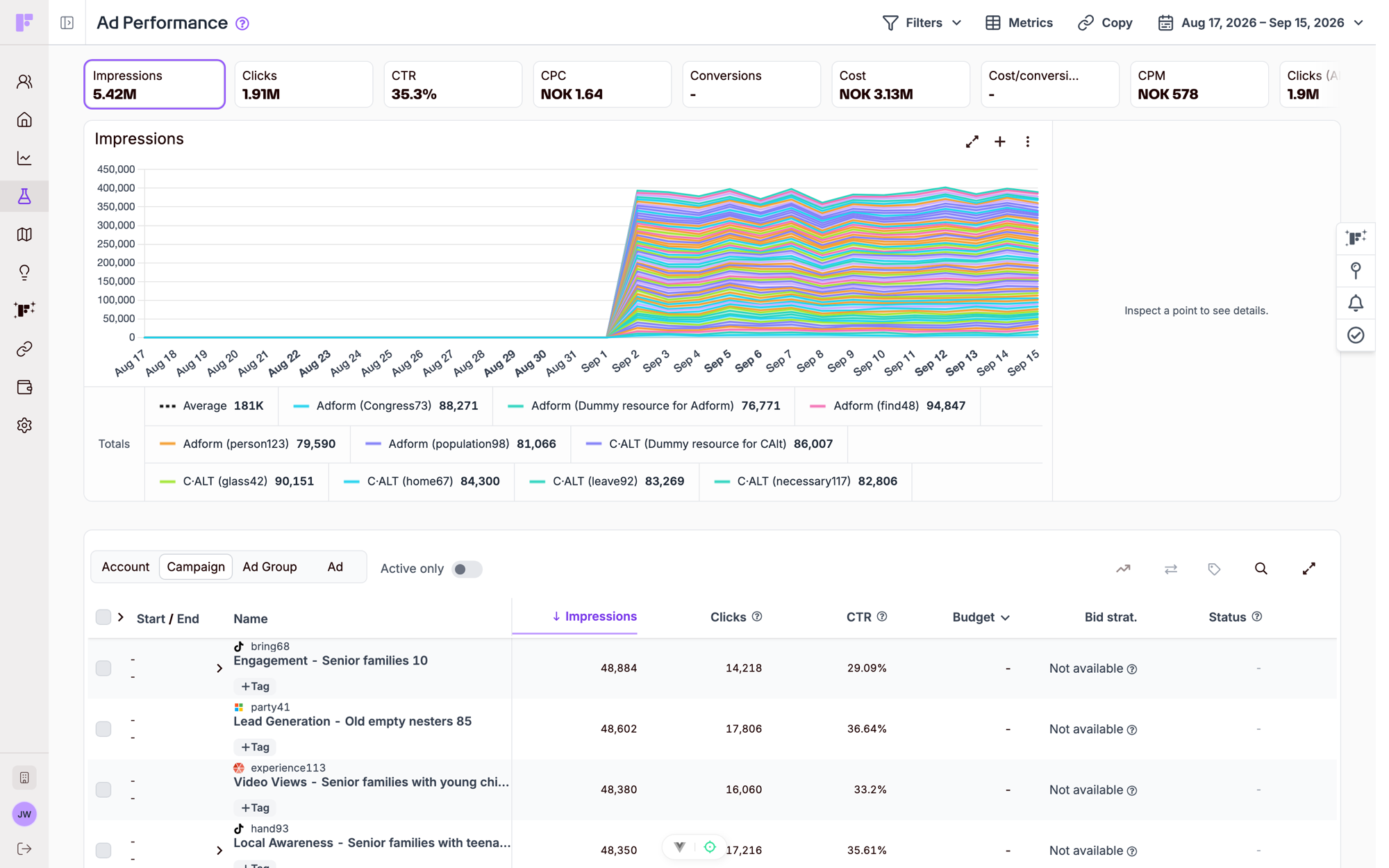Check the Engagement - Senior families 10 row
This screenshot has height=868, width=1389.
pyautogui.click(x=103, y=668)
